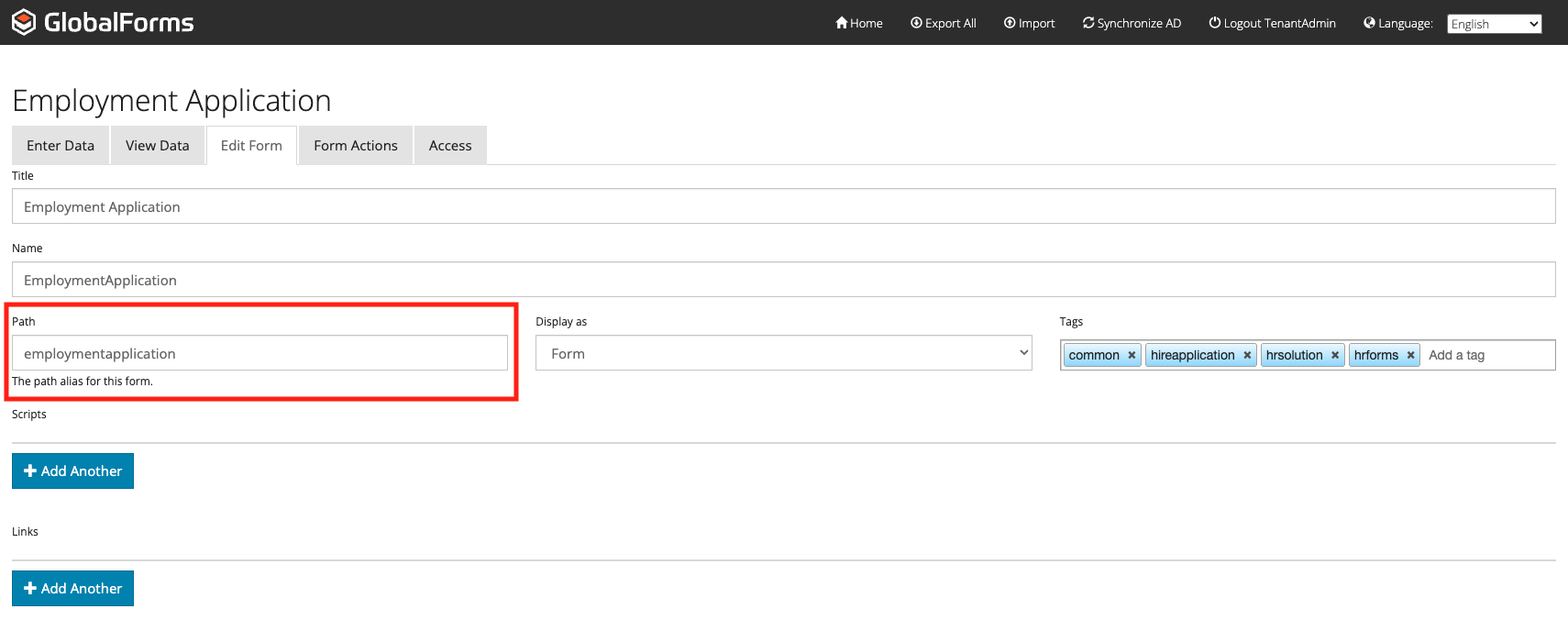Open the Language dropdown
Image resolution: width=1568 pixels, height=620 pixels.
1494,24
